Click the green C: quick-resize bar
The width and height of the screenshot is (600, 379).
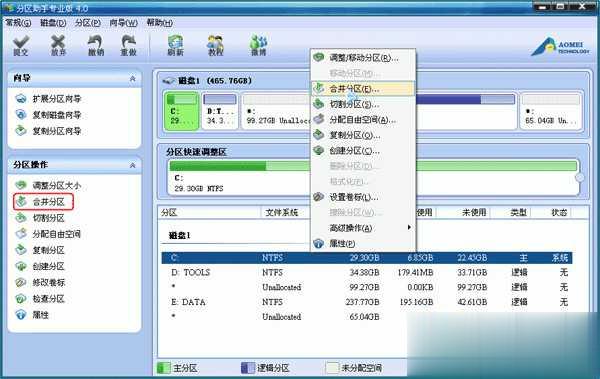(373, 166)
